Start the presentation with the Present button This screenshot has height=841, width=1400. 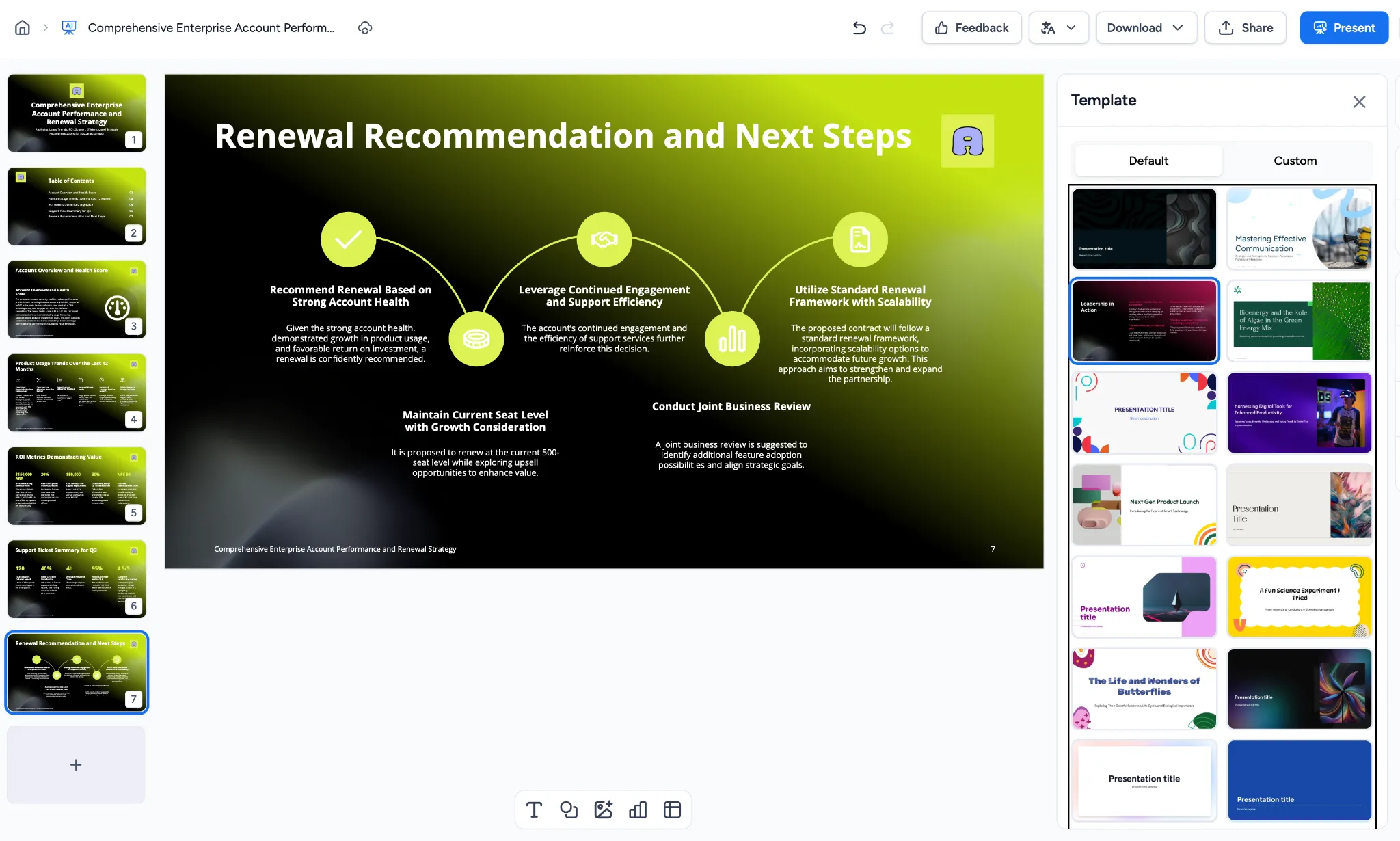click(x=1343, y=27)
